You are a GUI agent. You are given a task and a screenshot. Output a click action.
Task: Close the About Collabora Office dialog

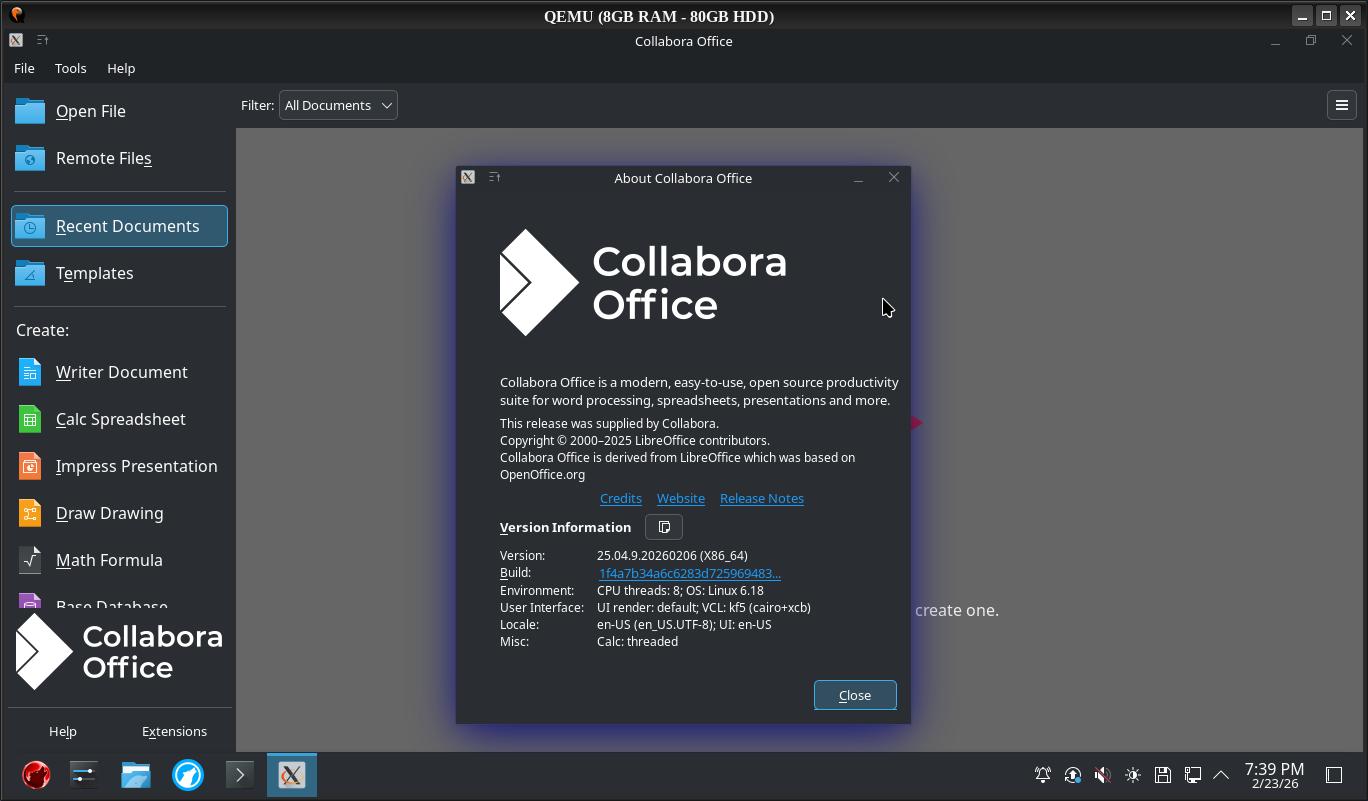point(855,695)
